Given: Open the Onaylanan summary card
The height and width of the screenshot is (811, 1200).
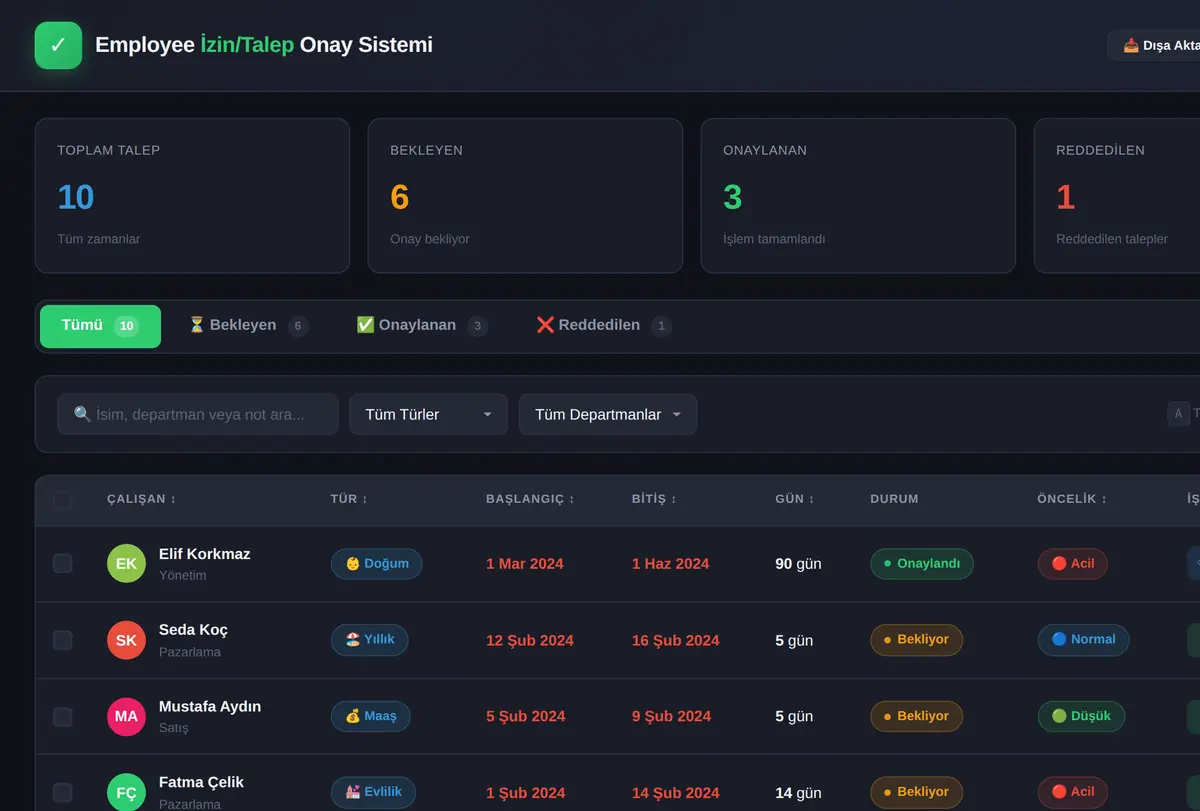Looking at the screenshot, I should 858,196.
